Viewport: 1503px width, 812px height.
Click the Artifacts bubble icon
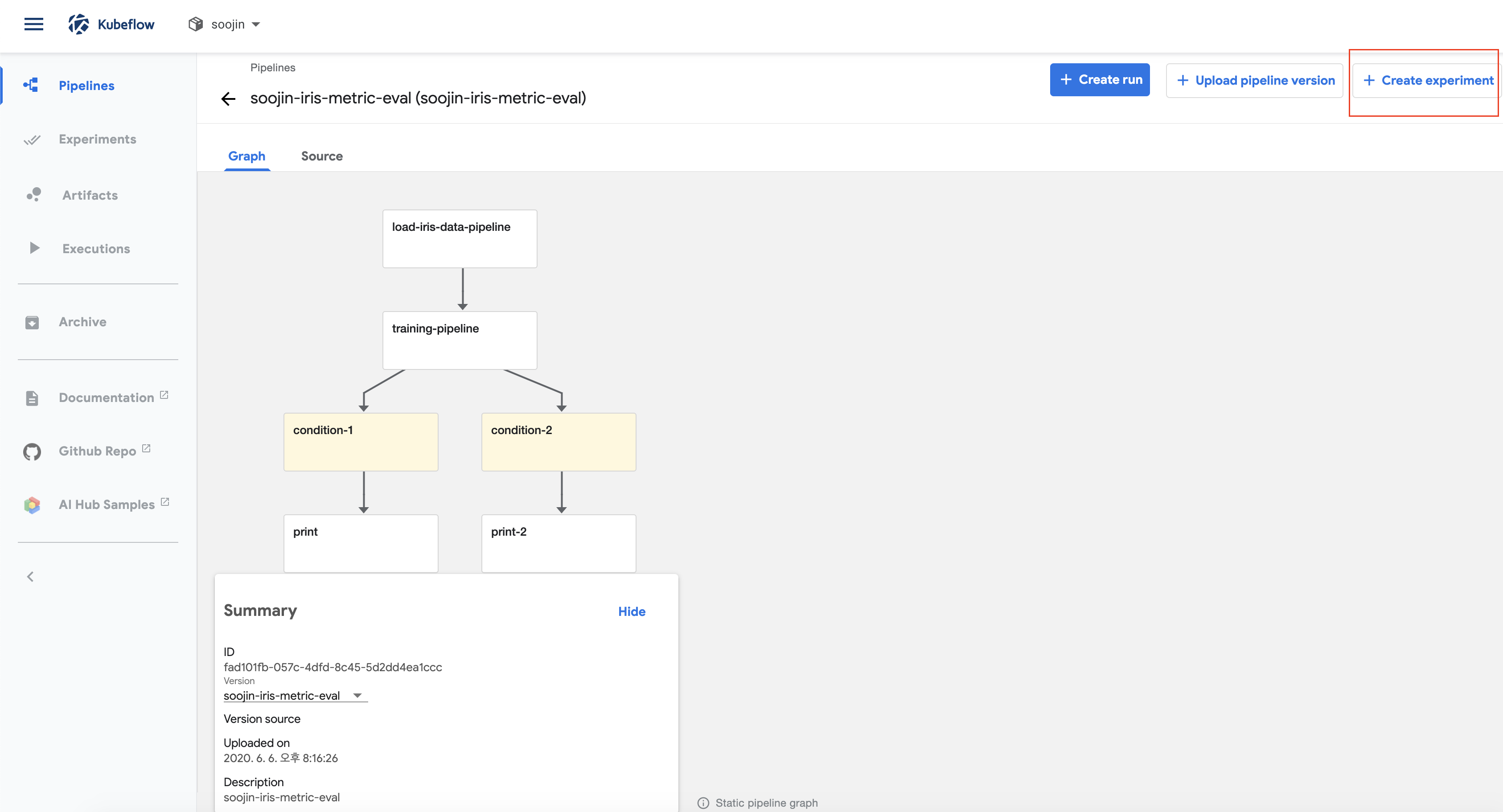coord(33,195)
